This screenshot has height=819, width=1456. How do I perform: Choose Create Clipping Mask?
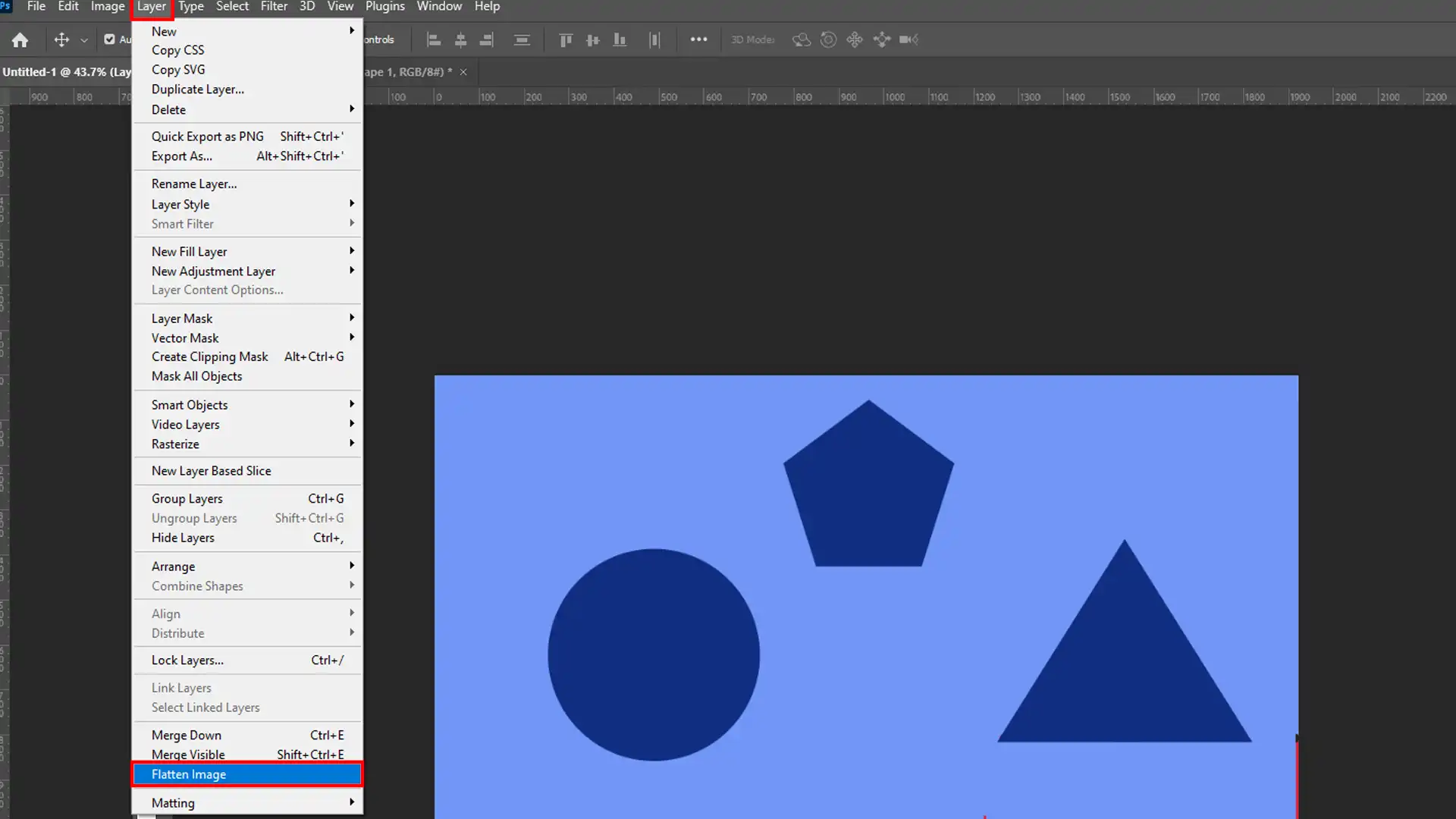click(x=247, y=357)
